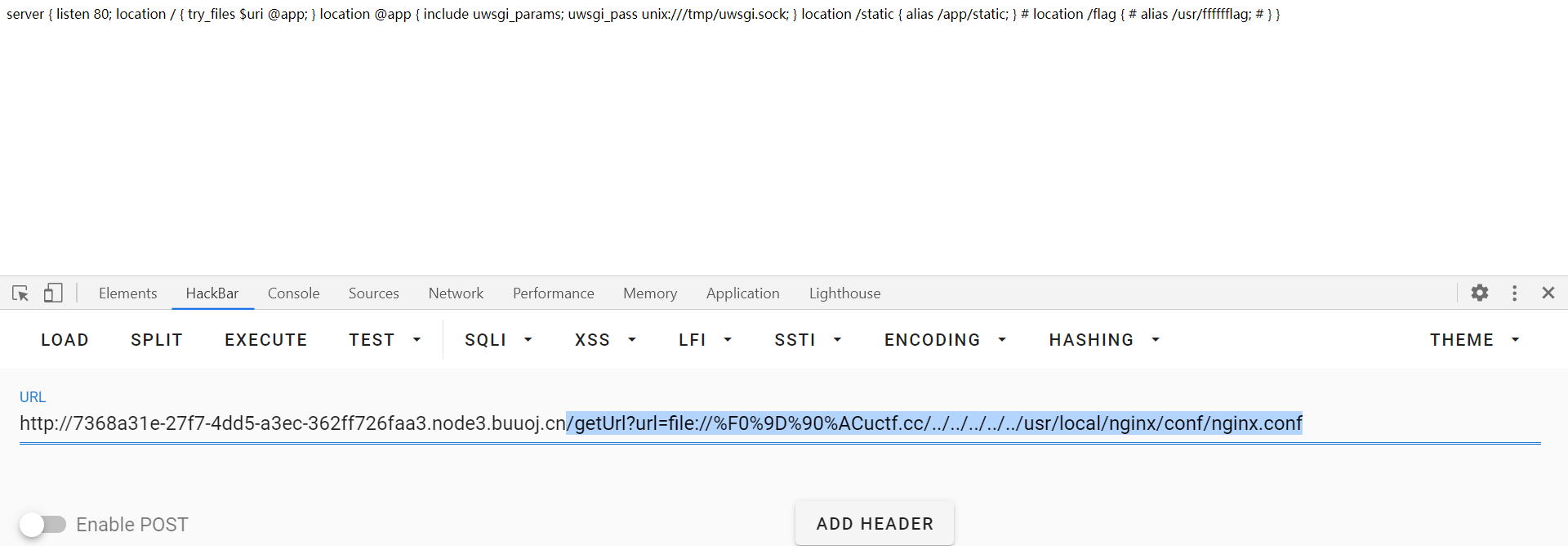Open DevTools settings gear
This screenshot has height=546, width=1568.
[x=1480, y=293]
